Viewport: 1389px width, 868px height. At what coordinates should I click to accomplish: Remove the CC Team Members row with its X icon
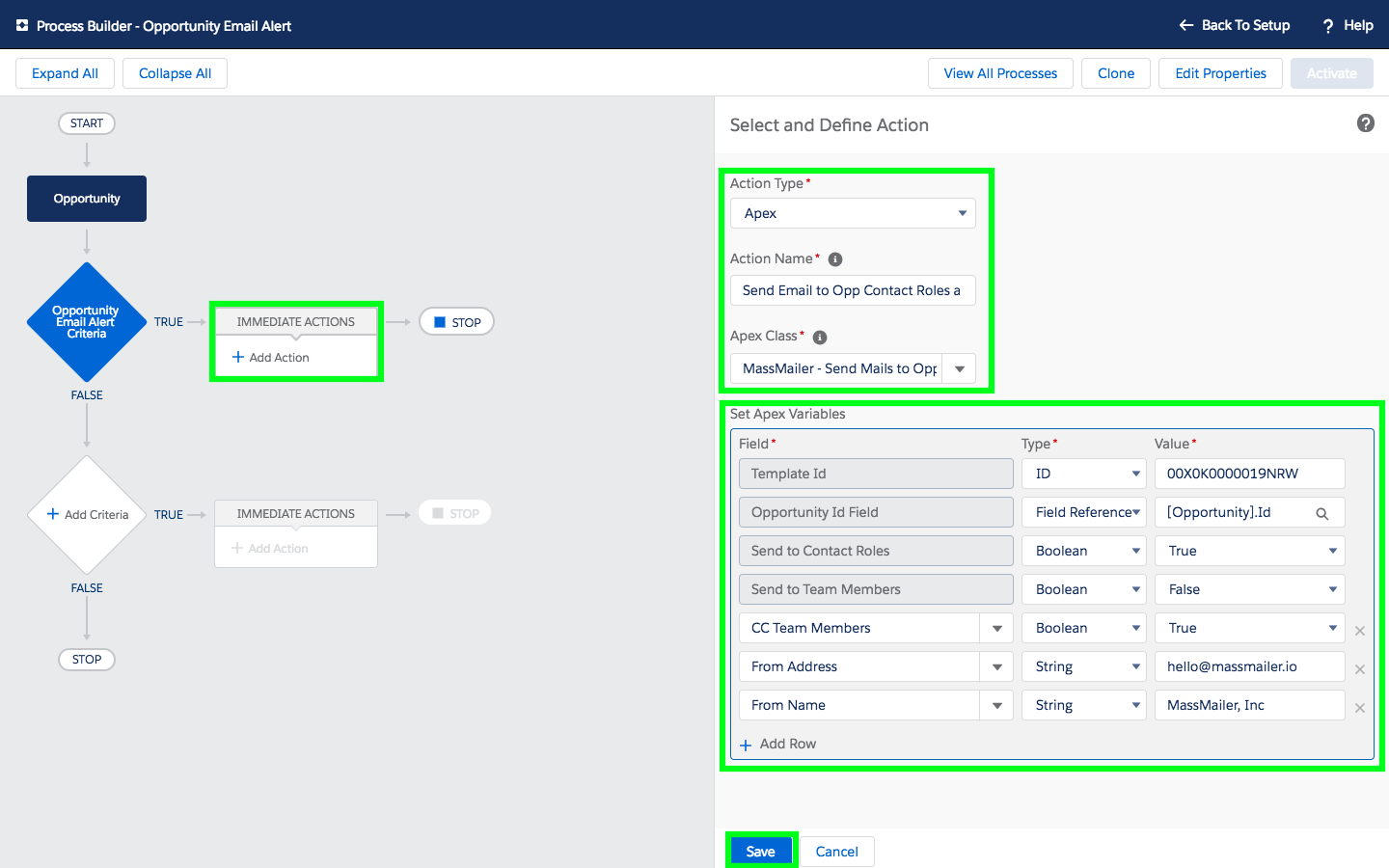tap(1360, 631)
